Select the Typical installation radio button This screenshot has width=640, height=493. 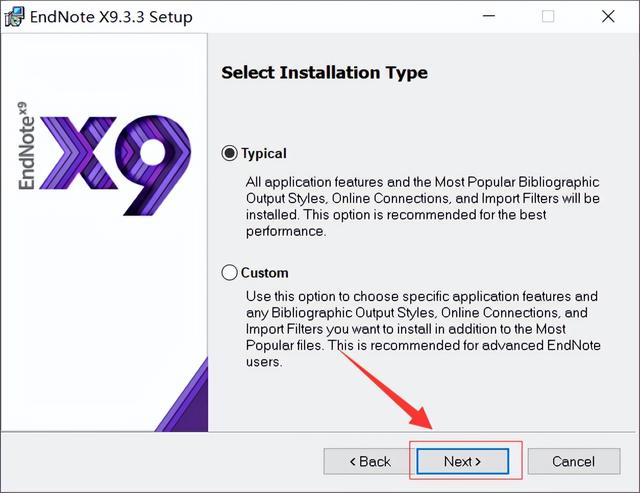tap(229, 153)
